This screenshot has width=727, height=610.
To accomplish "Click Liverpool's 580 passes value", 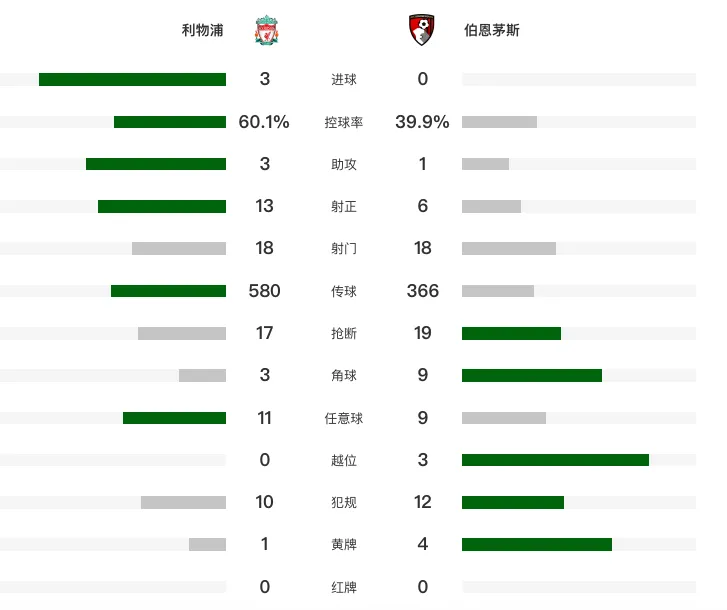I will (x=264, y=291).
